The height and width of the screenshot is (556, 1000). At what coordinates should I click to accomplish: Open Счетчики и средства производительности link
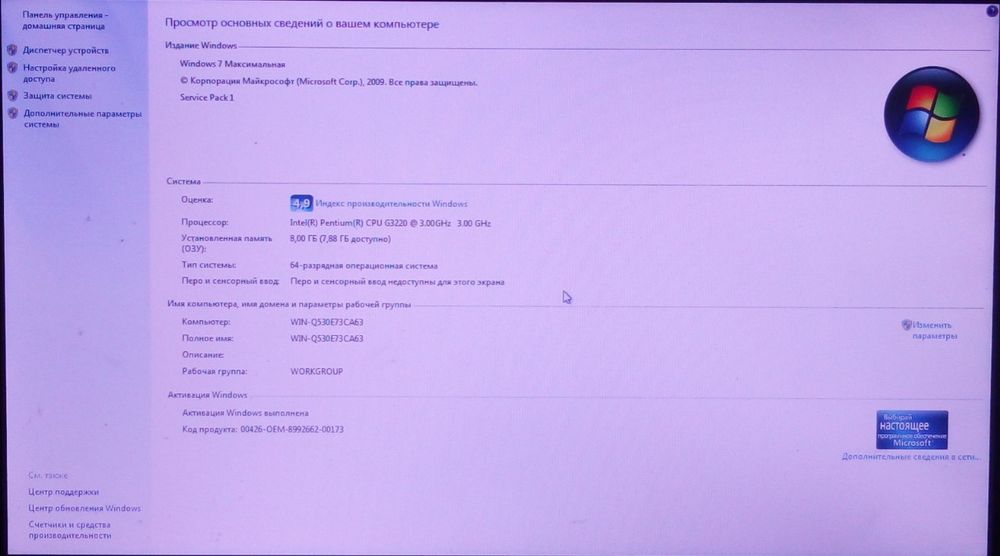70,530
